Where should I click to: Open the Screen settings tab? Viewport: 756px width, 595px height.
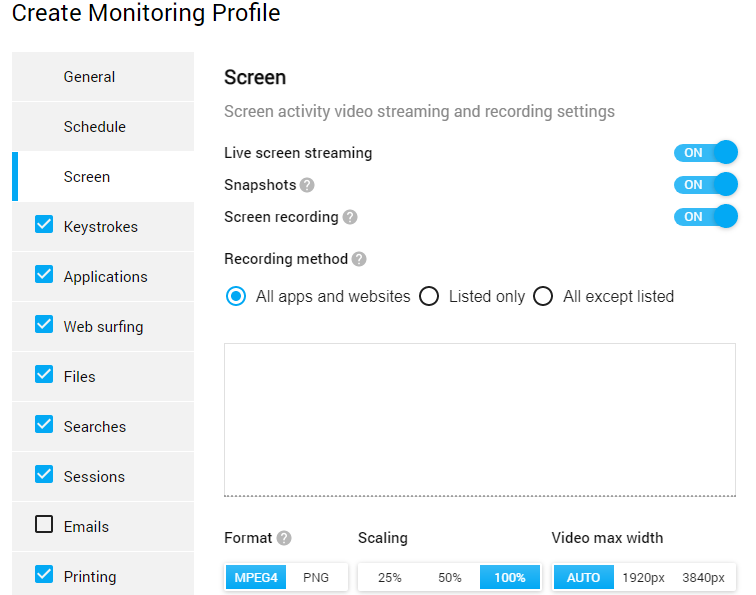(x=103, y=177)
